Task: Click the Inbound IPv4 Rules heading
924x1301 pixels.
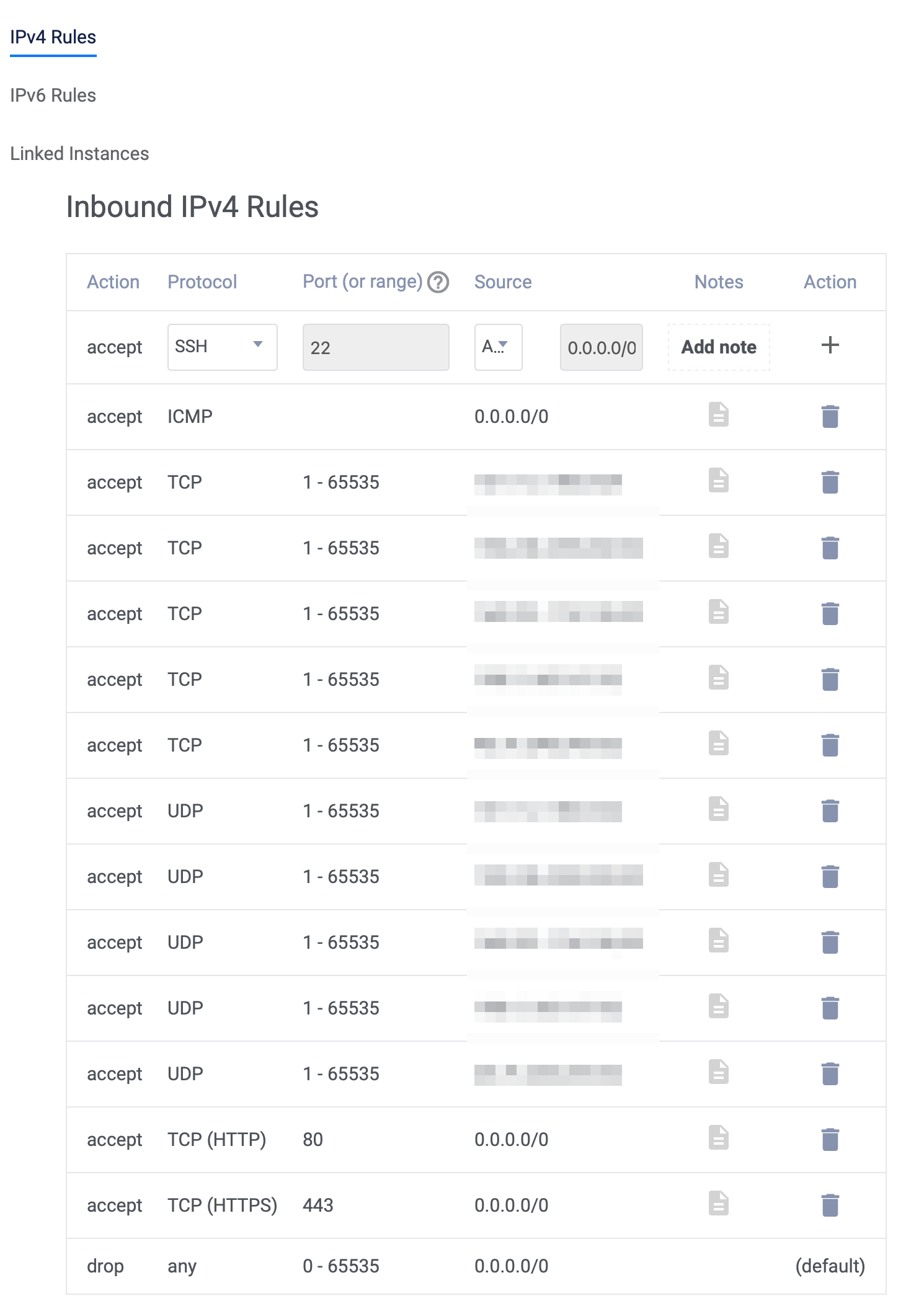Action: point(192,207)
